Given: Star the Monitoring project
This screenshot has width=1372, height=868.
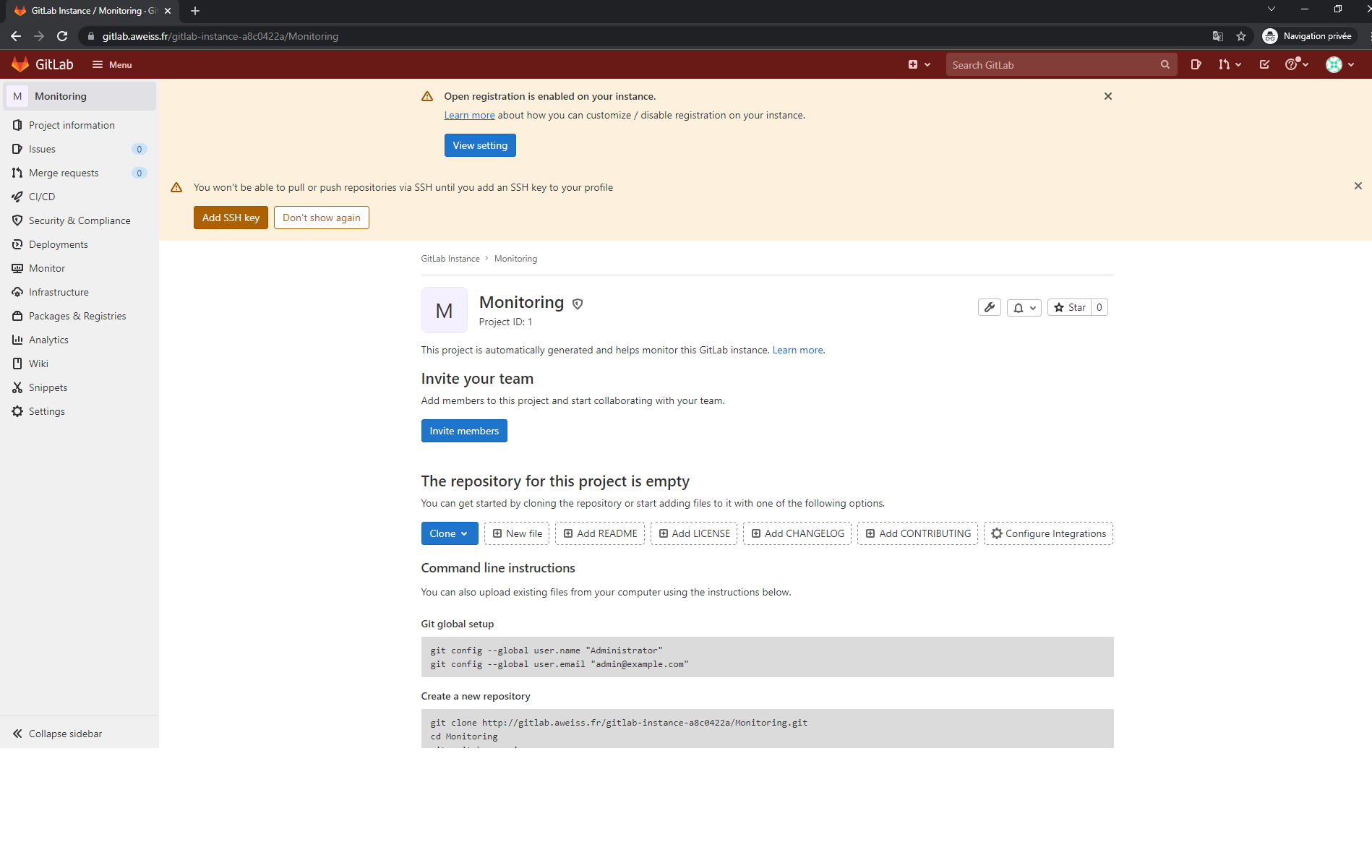Looking at the screenshot, I should coord(1070,307).
